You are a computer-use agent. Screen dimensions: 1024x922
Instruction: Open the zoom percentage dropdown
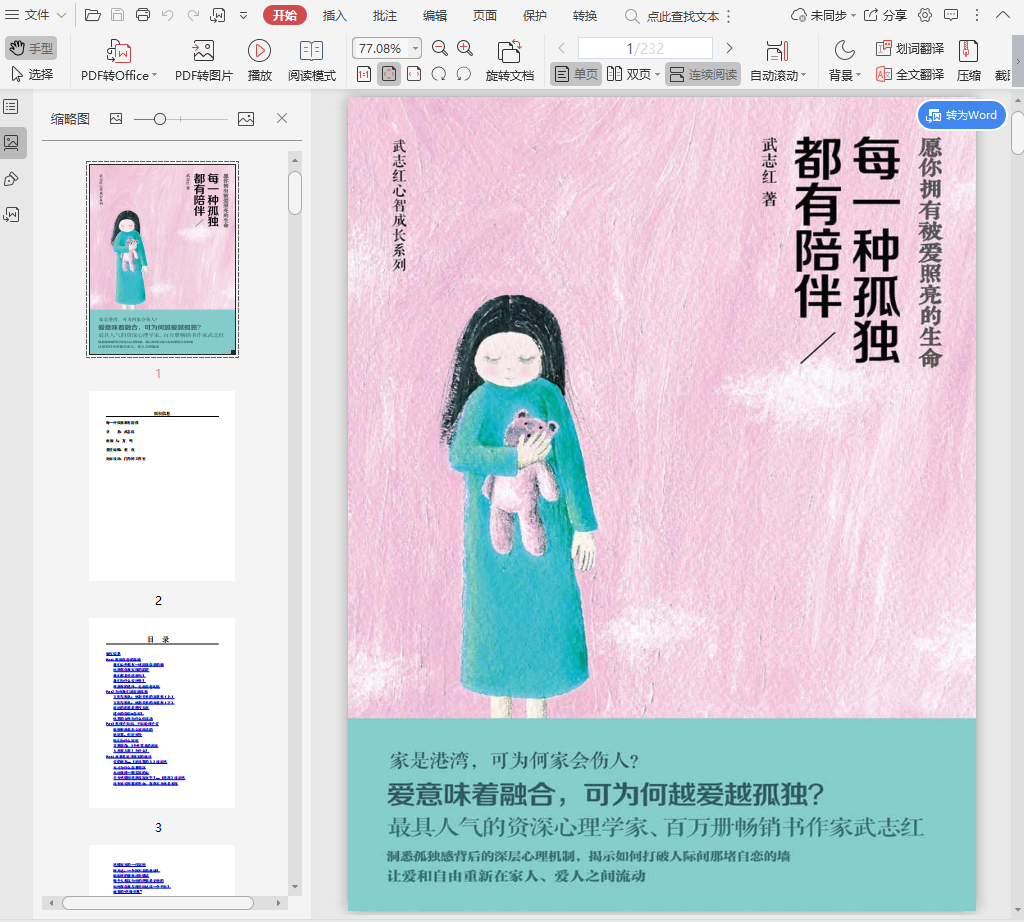click(x=415, y=48)
